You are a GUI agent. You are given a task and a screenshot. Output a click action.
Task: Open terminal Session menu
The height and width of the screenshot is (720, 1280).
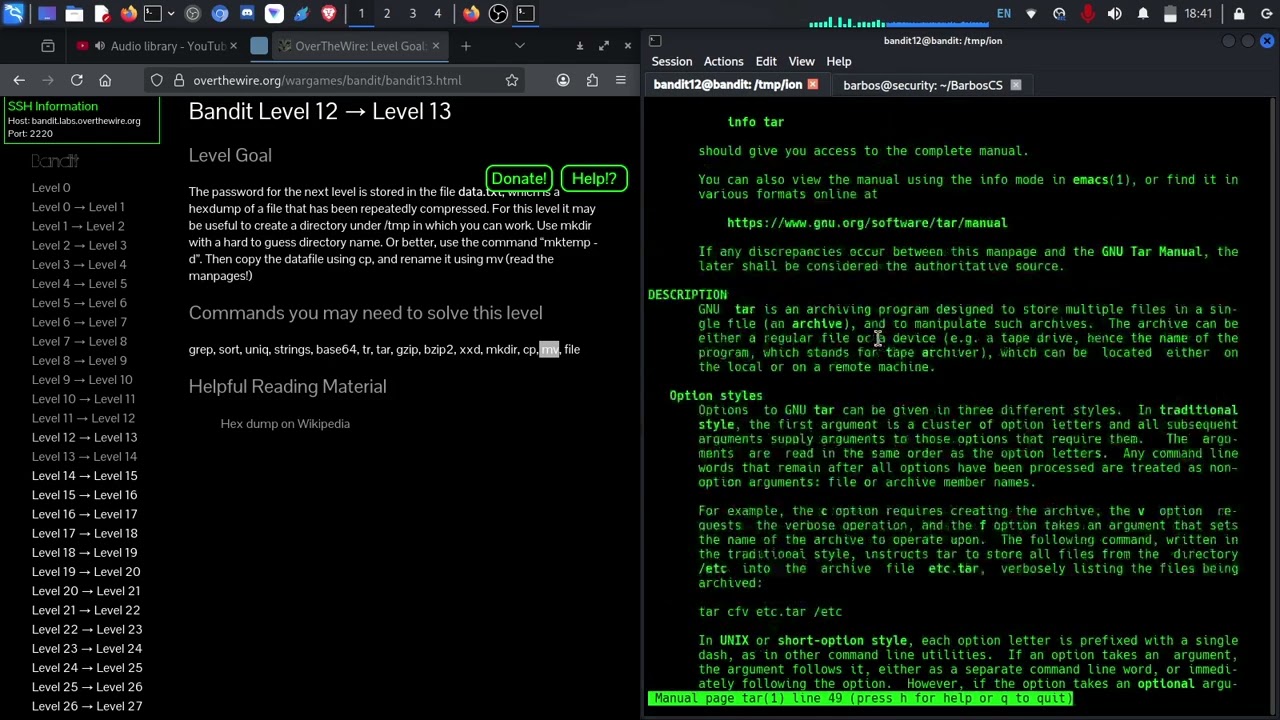[x=672, y=61]
